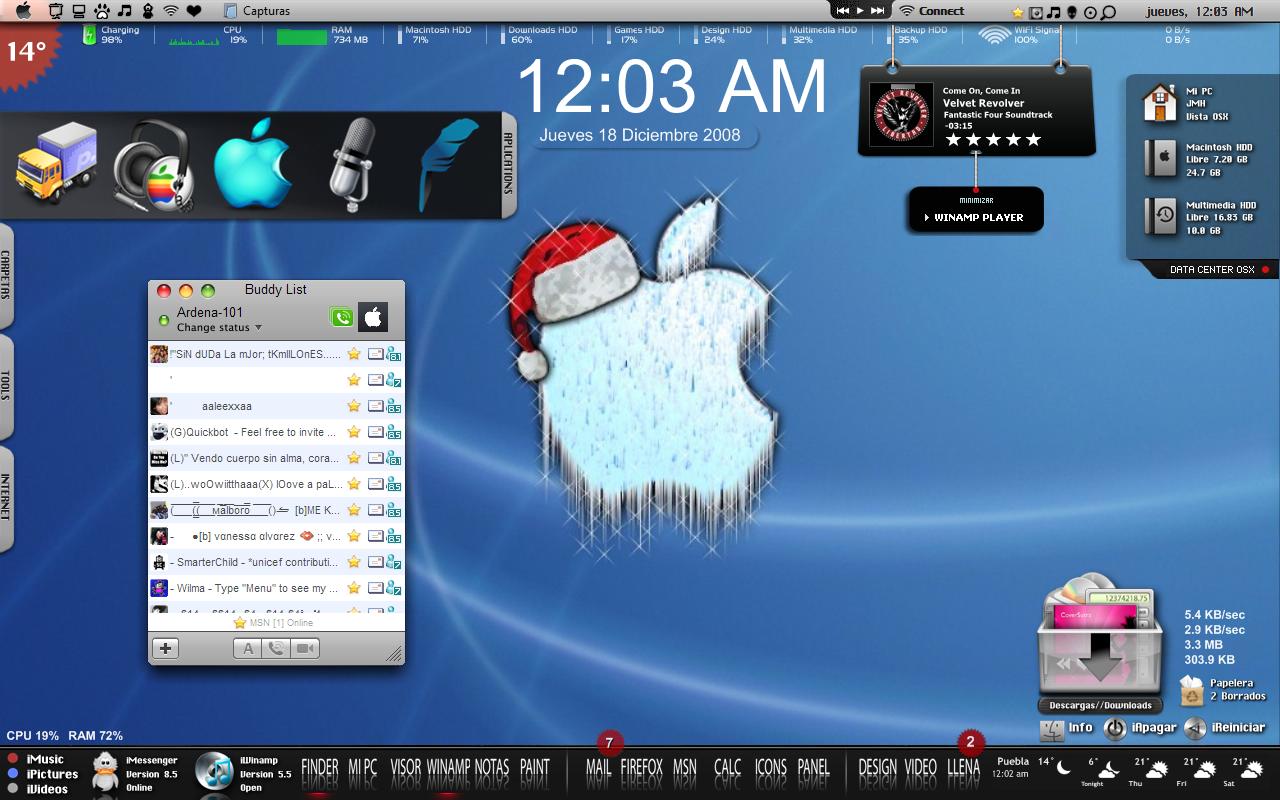This screenshot has height=800, width=1280.
Task: Toggle favorite star for aaleexxaa
Action: click(x=353, y=406)
